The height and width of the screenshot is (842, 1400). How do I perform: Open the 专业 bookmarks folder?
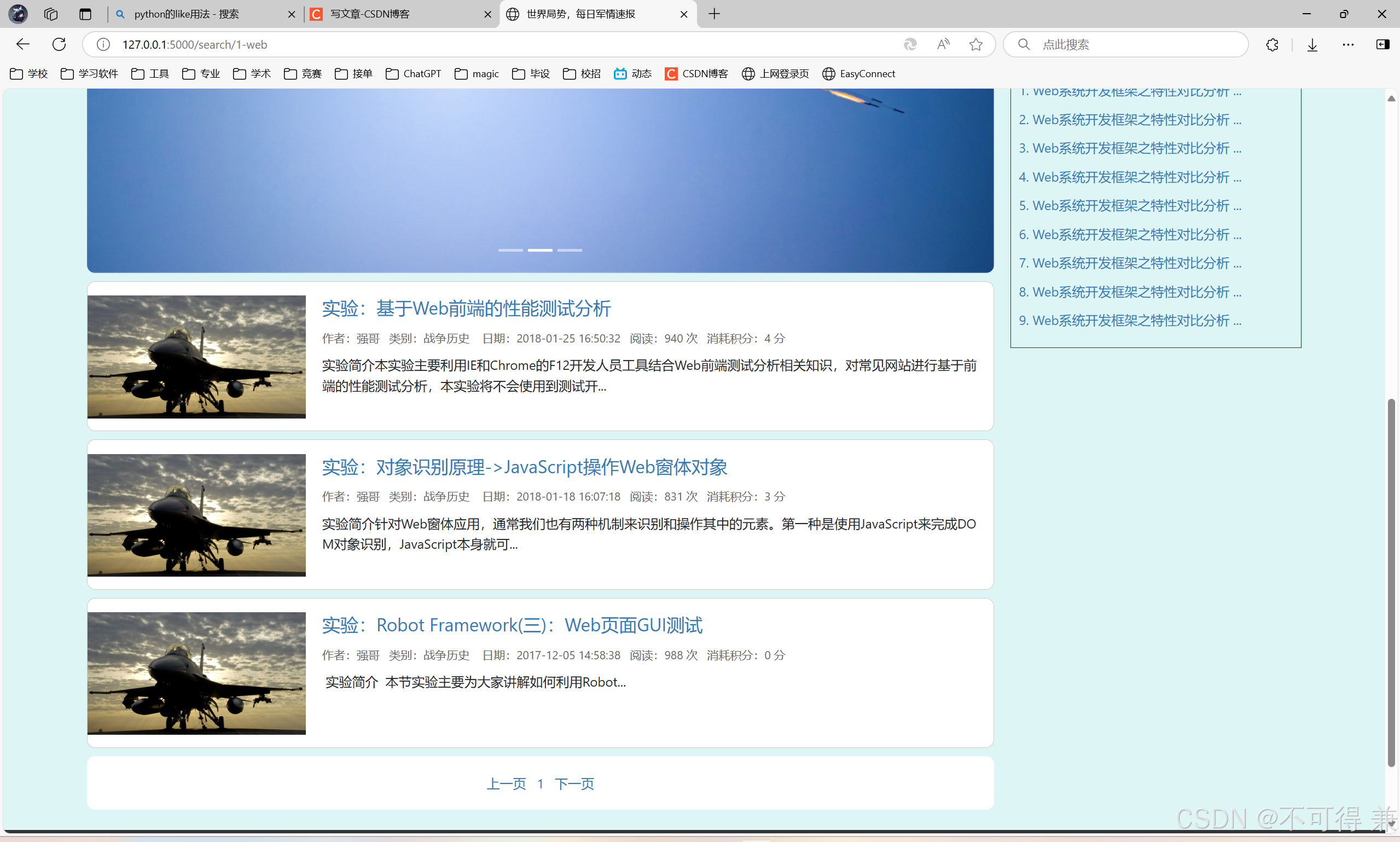pyautogui.click(x=201, y=74)
